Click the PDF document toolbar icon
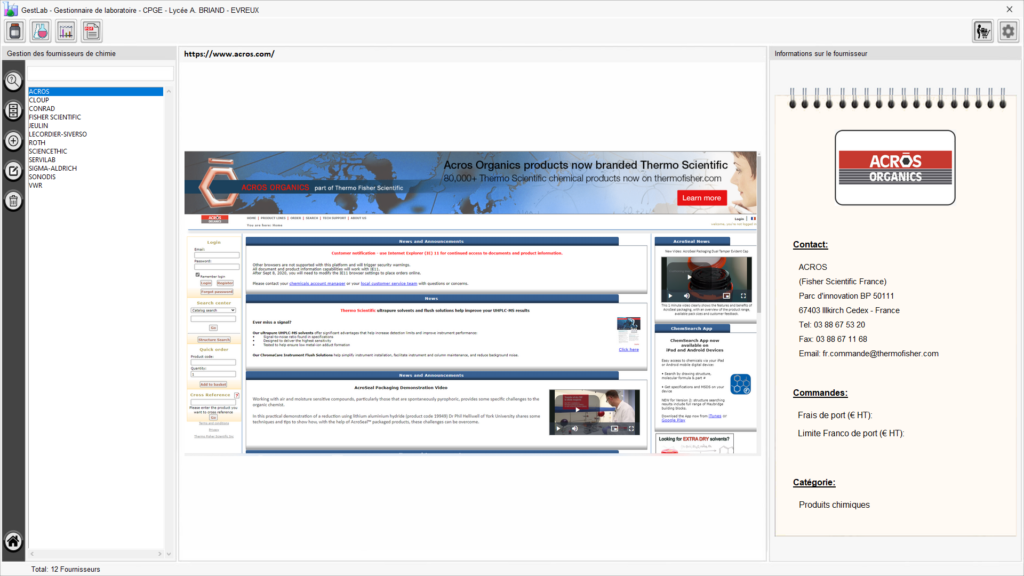 pyautogui.click(x=93, y=32)
